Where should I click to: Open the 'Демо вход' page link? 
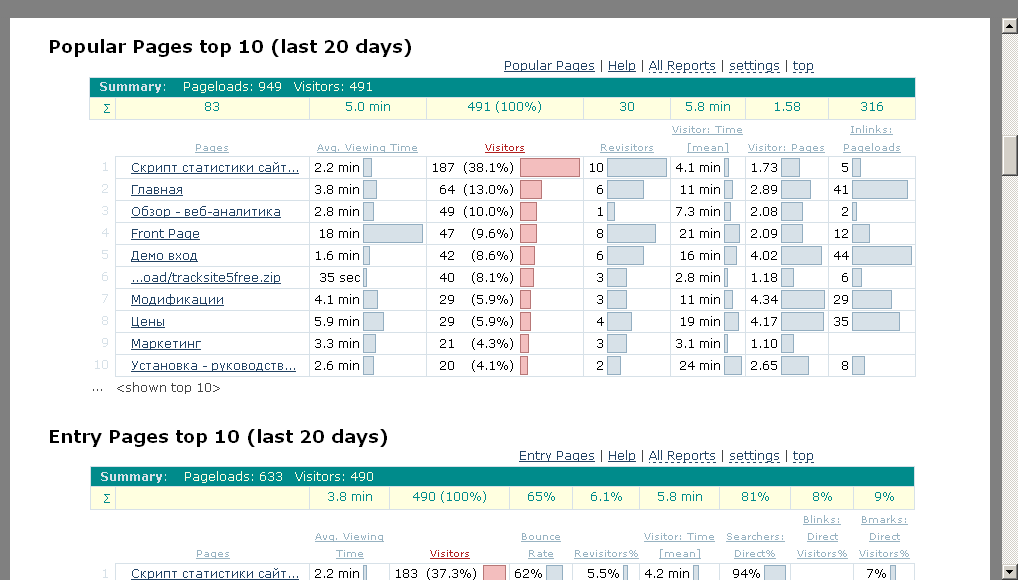pyautogui.click(x=164, y=256)
